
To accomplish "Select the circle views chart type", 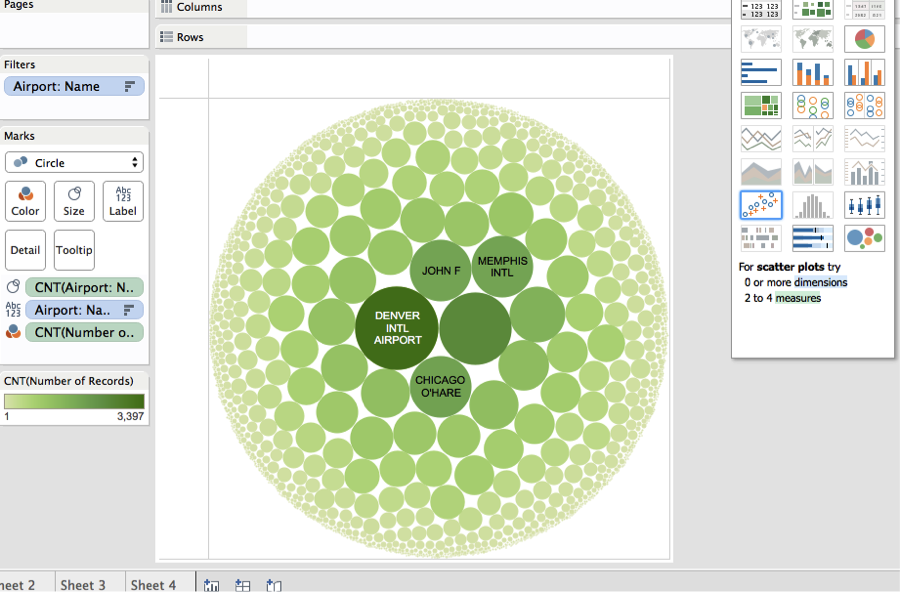I will click(813, 106).
